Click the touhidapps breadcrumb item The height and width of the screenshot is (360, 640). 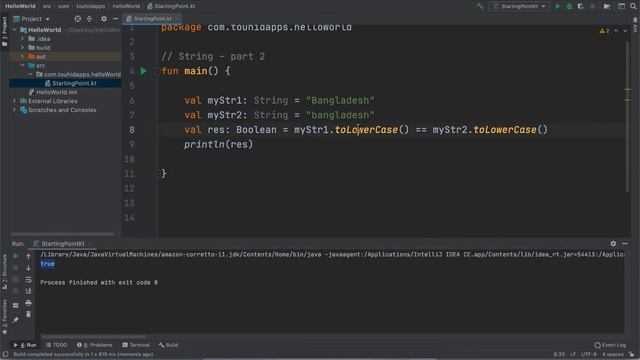click(91, 6)
